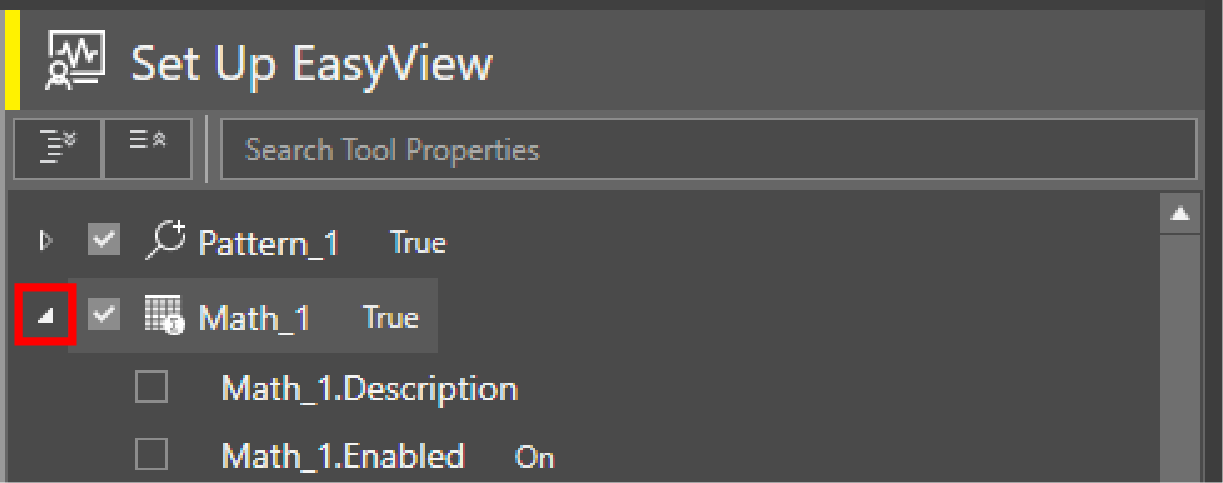Select the Math_1.Description property row
Image resolution: width=1223 pixels, height=483 pixels.
pyautogui.click(x=369, y=388)
